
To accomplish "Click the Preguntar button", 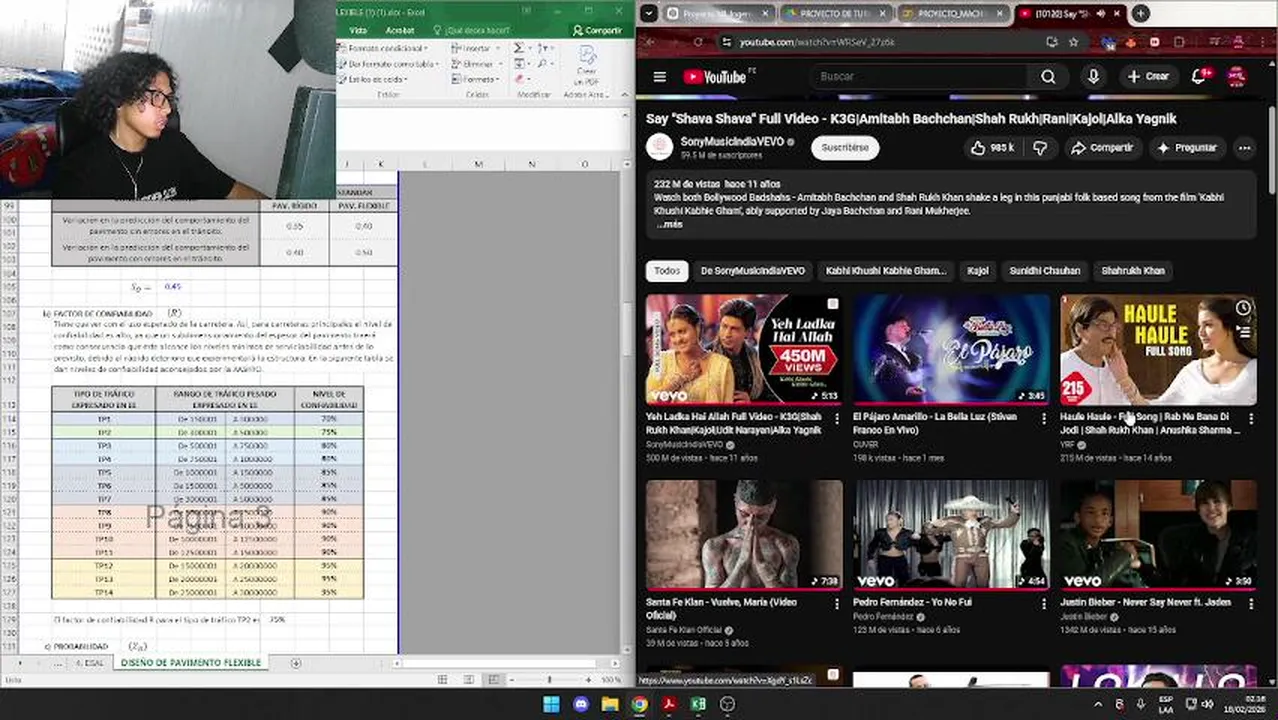I will 1187,147.
